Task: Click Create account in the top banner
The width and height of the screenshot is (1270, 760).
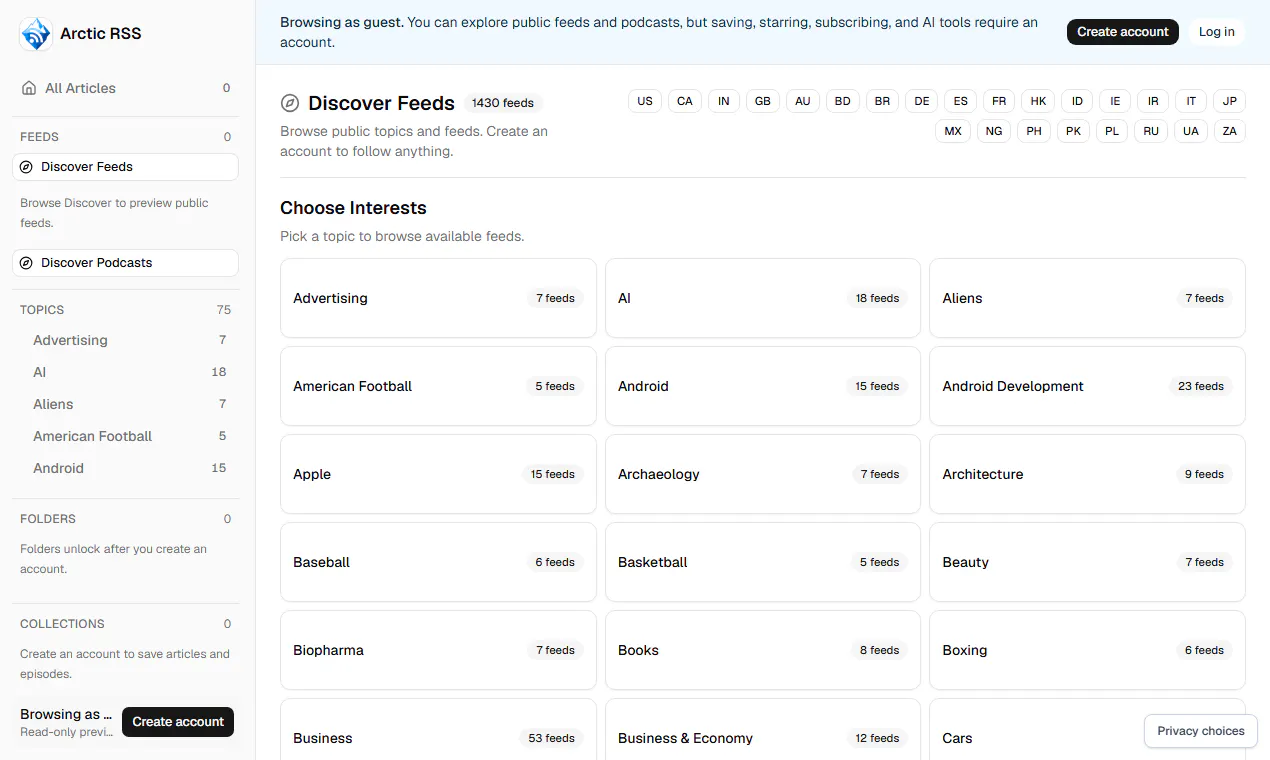Action: pyautogui.click(x=1123, y=32)
